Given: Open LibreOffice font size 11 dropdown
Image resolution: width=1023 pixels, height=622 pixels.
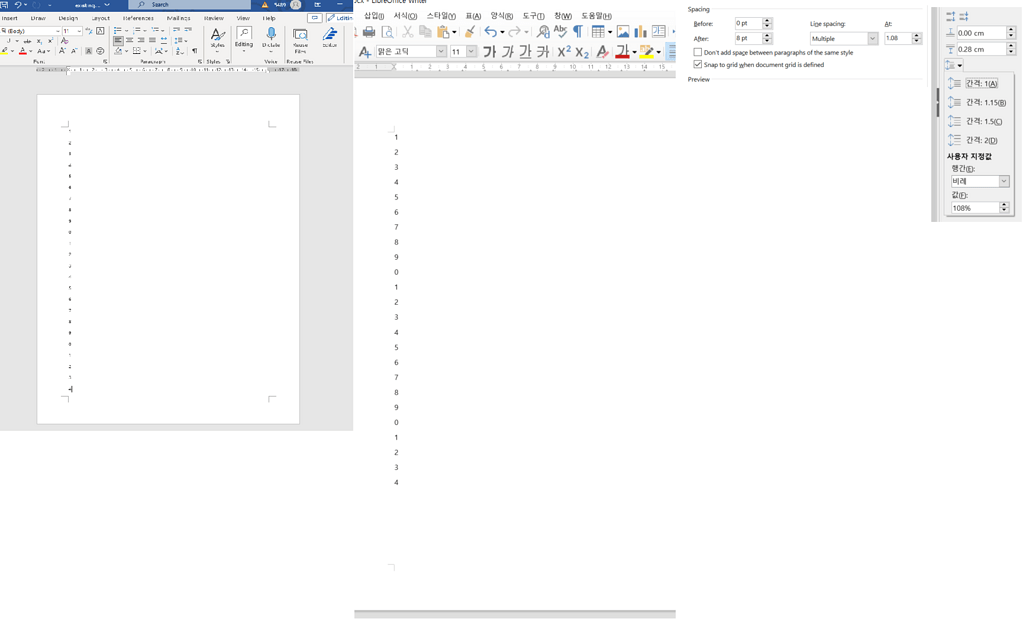Looking at the screenshot, I should coord(471,52).
